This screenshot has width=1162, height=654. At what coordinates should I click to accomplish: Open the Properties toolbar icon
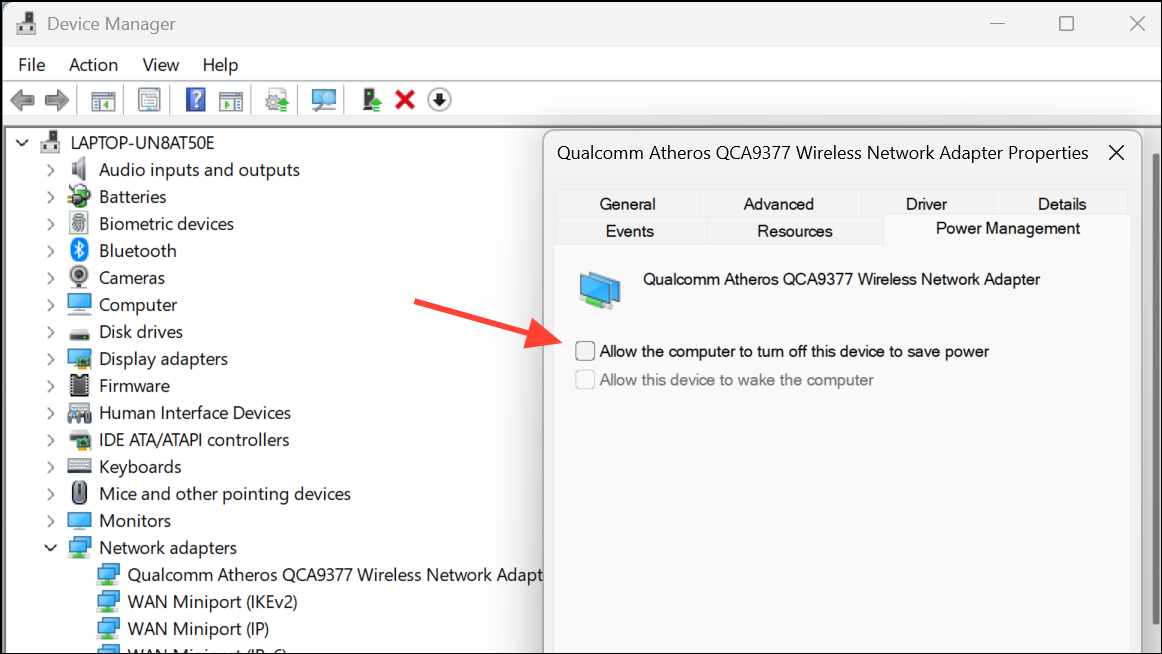149,100
